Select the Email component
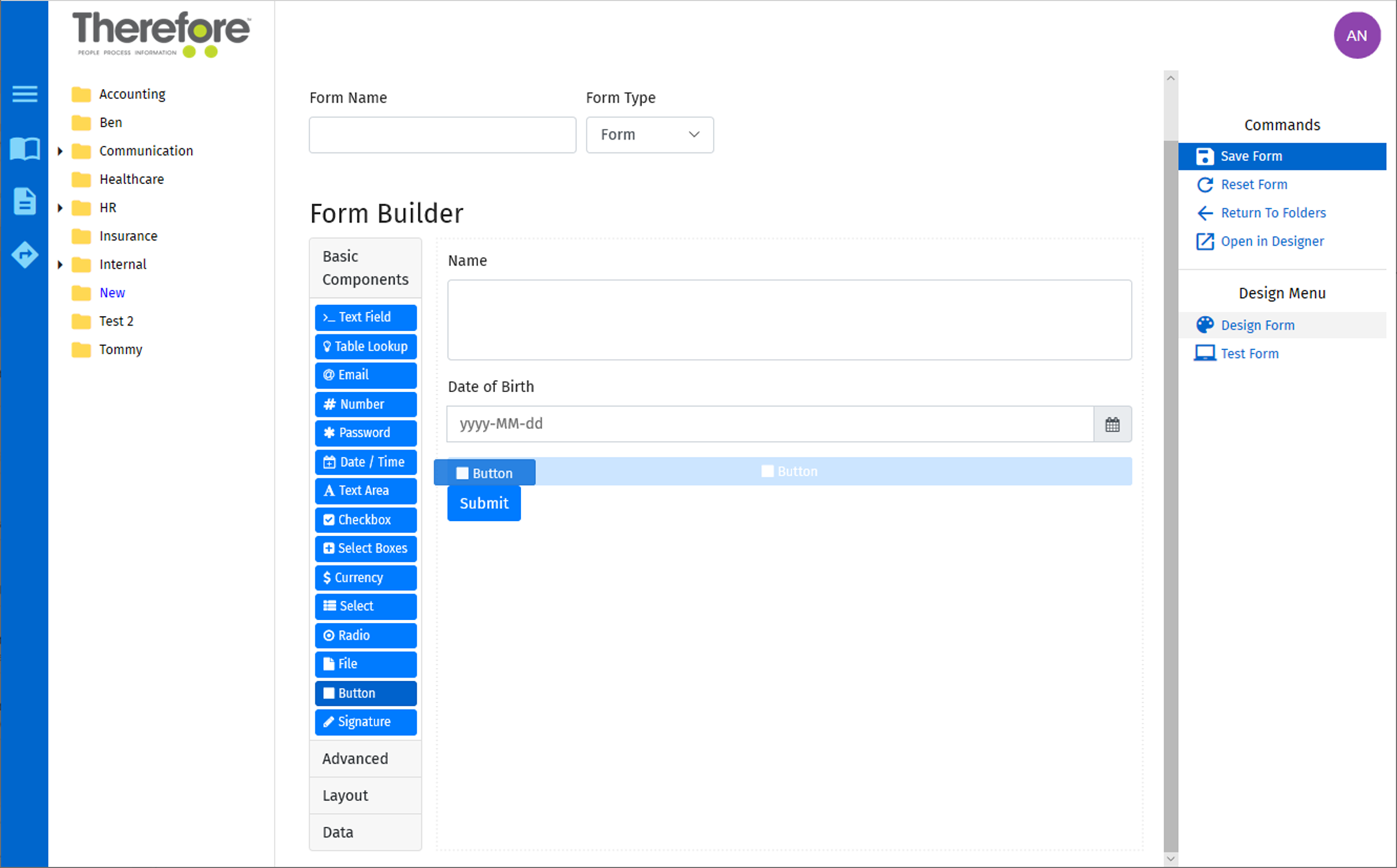The image size is (1397, 868). click(365, 374)
